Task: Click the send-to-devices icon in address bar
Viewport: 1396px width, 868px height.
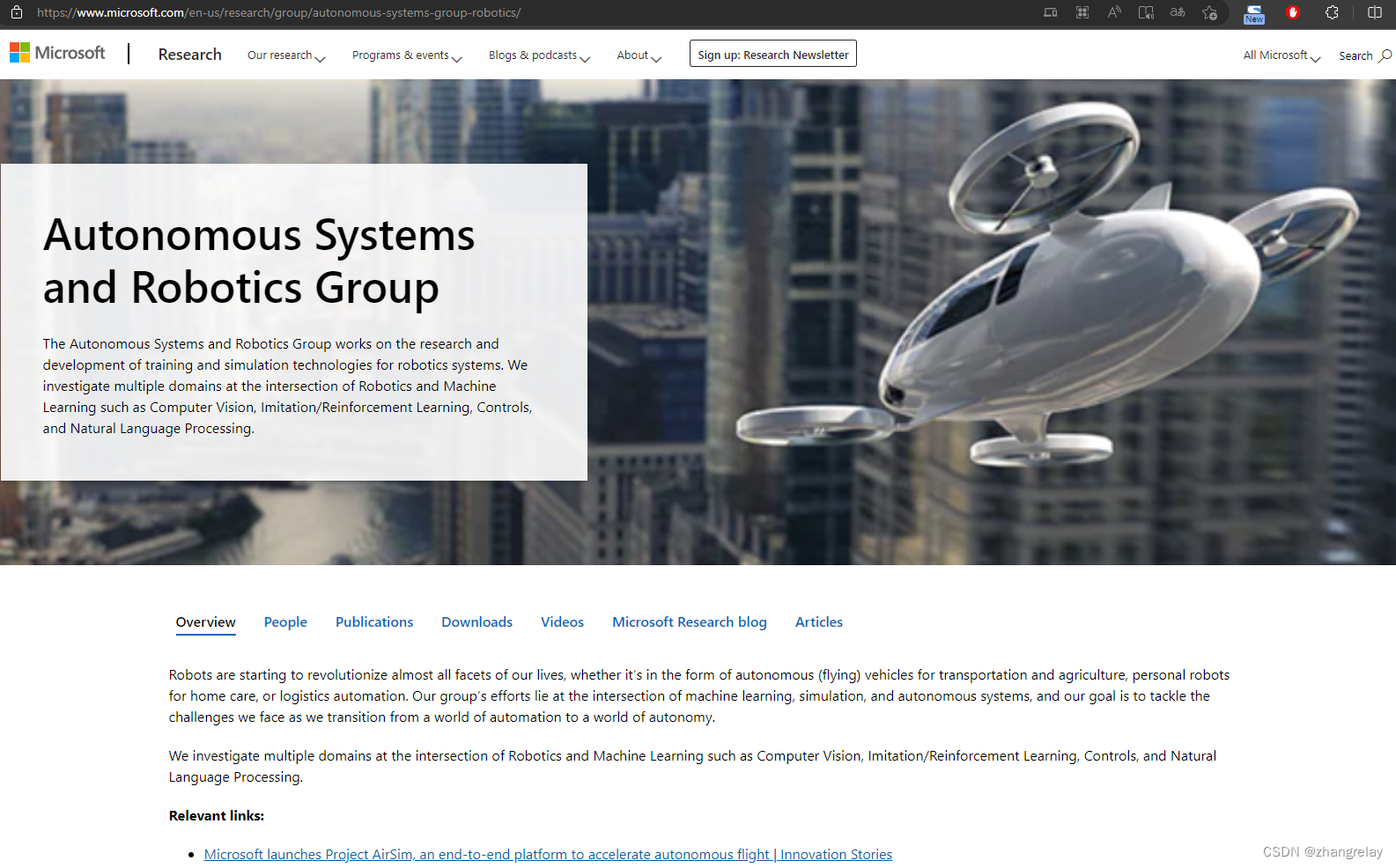Action: pos(1051,12)
